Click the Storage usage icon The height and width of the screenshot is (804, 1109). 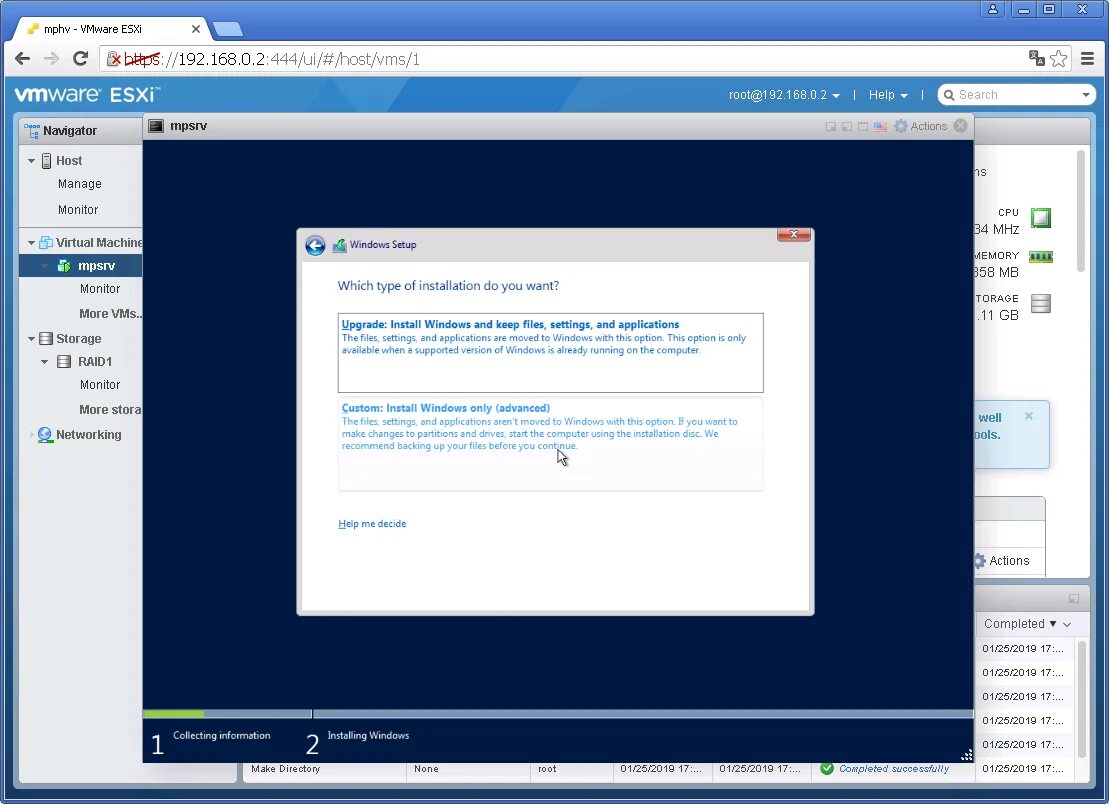pyautogui.click(x=1041, y=303)
